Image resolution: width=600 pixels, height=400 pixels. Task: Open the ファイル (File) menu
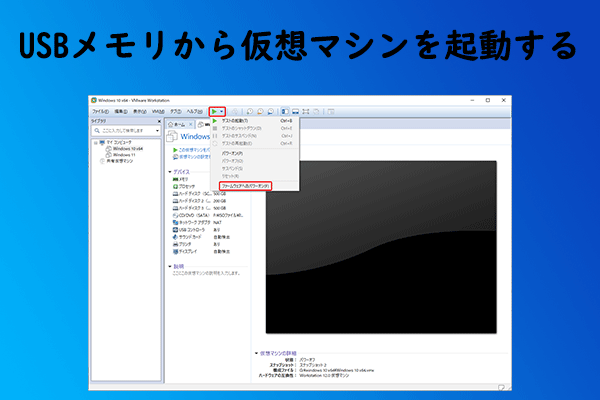pyautogui.click(x=100, y=112)
